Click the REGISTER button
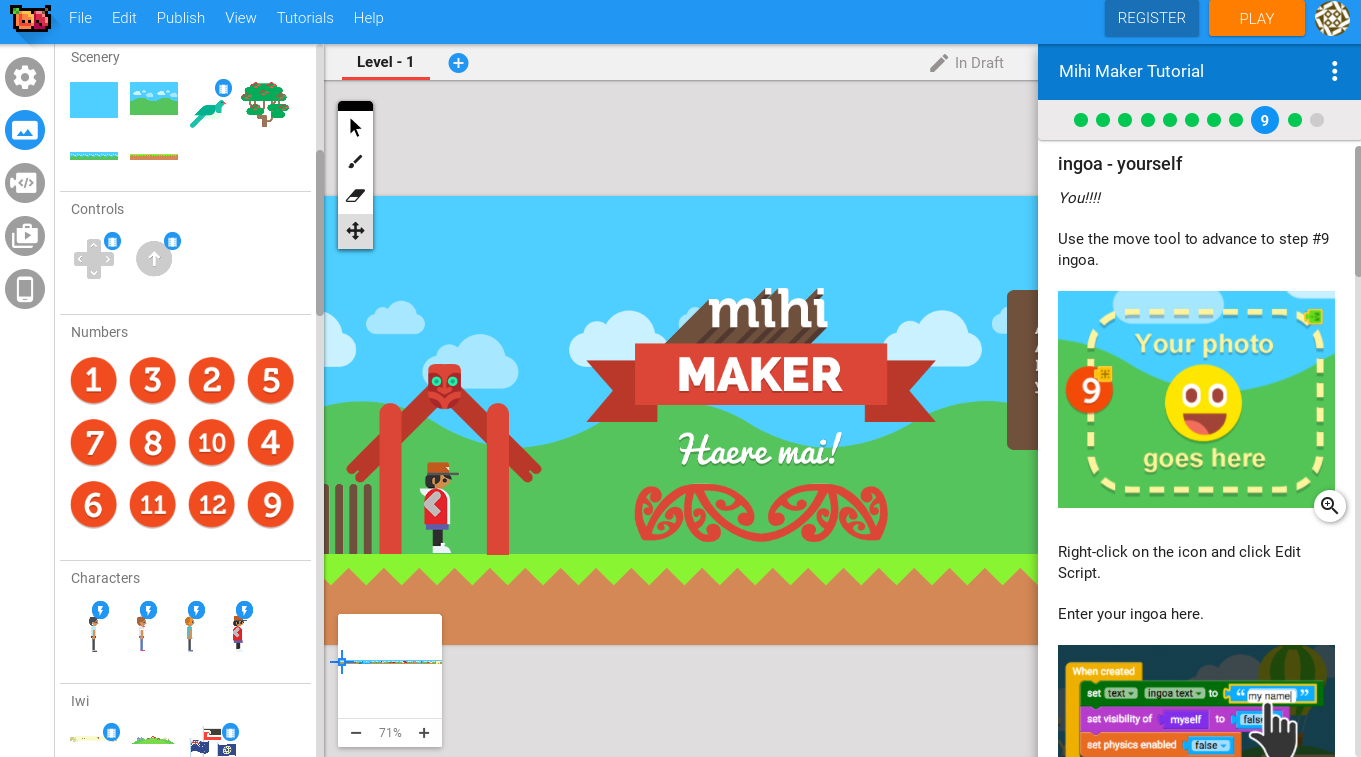This screenshot has width=1361, height=757. [x=1151, y=17]
